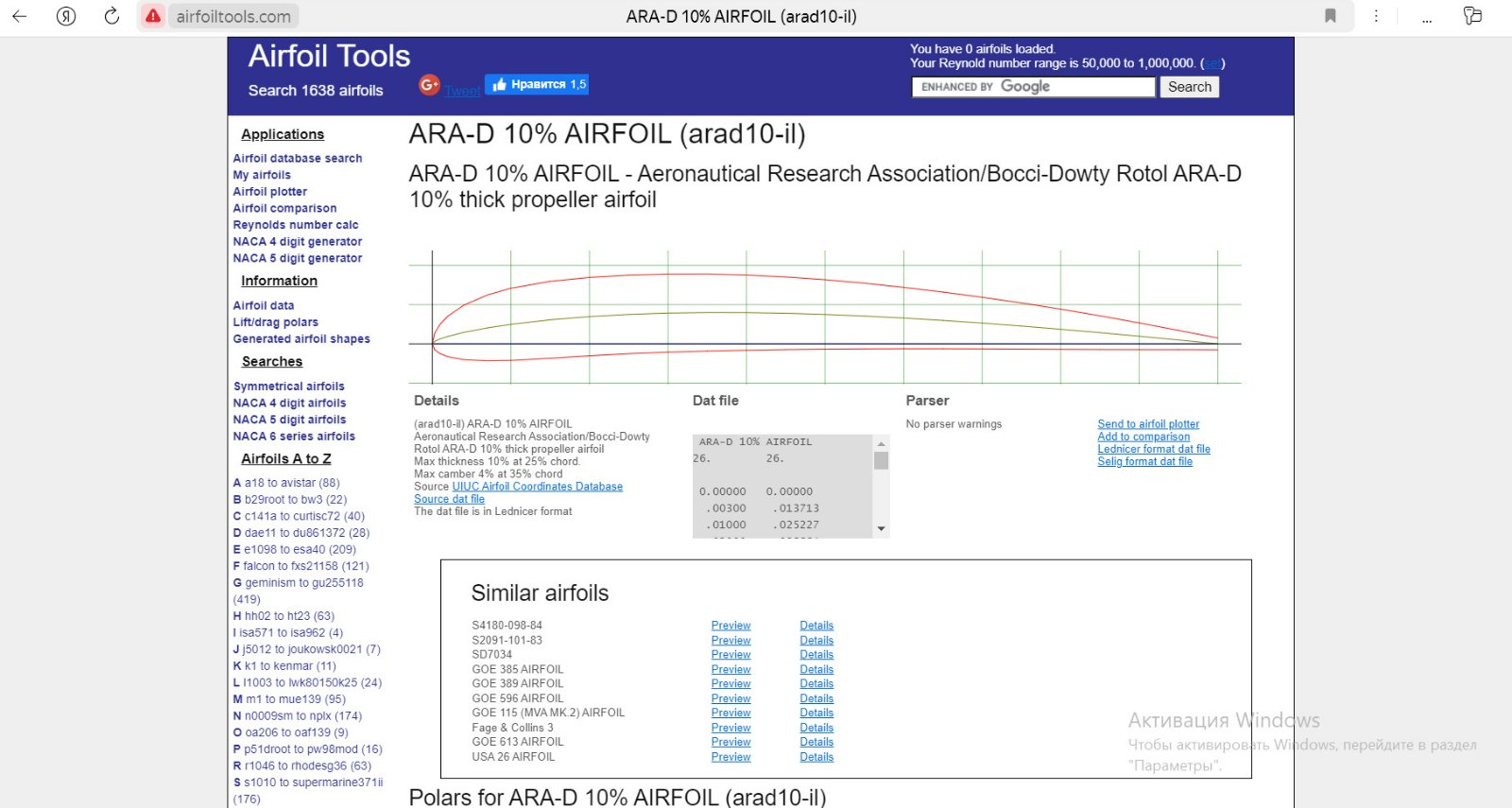Open UIUC Airfoil Coordinates Database link

pos(537,487)
